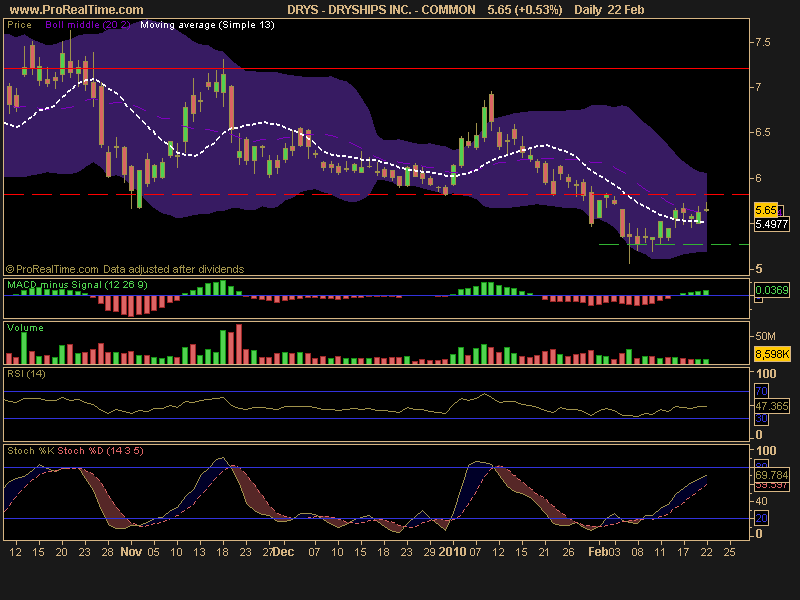Click the 28 date label on time axis
This screenshot has height=600, width=800.
tap(107, 552)
